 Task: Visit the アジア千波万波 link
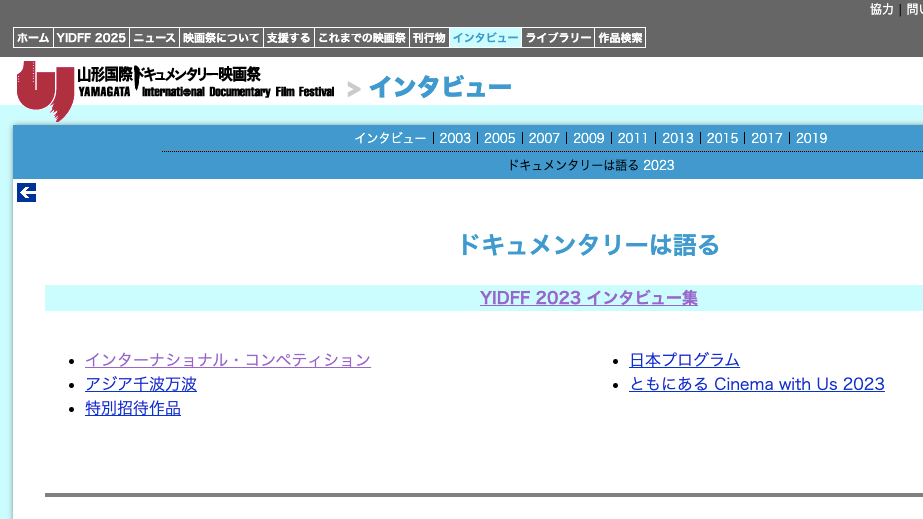click(x=141, y=384)
